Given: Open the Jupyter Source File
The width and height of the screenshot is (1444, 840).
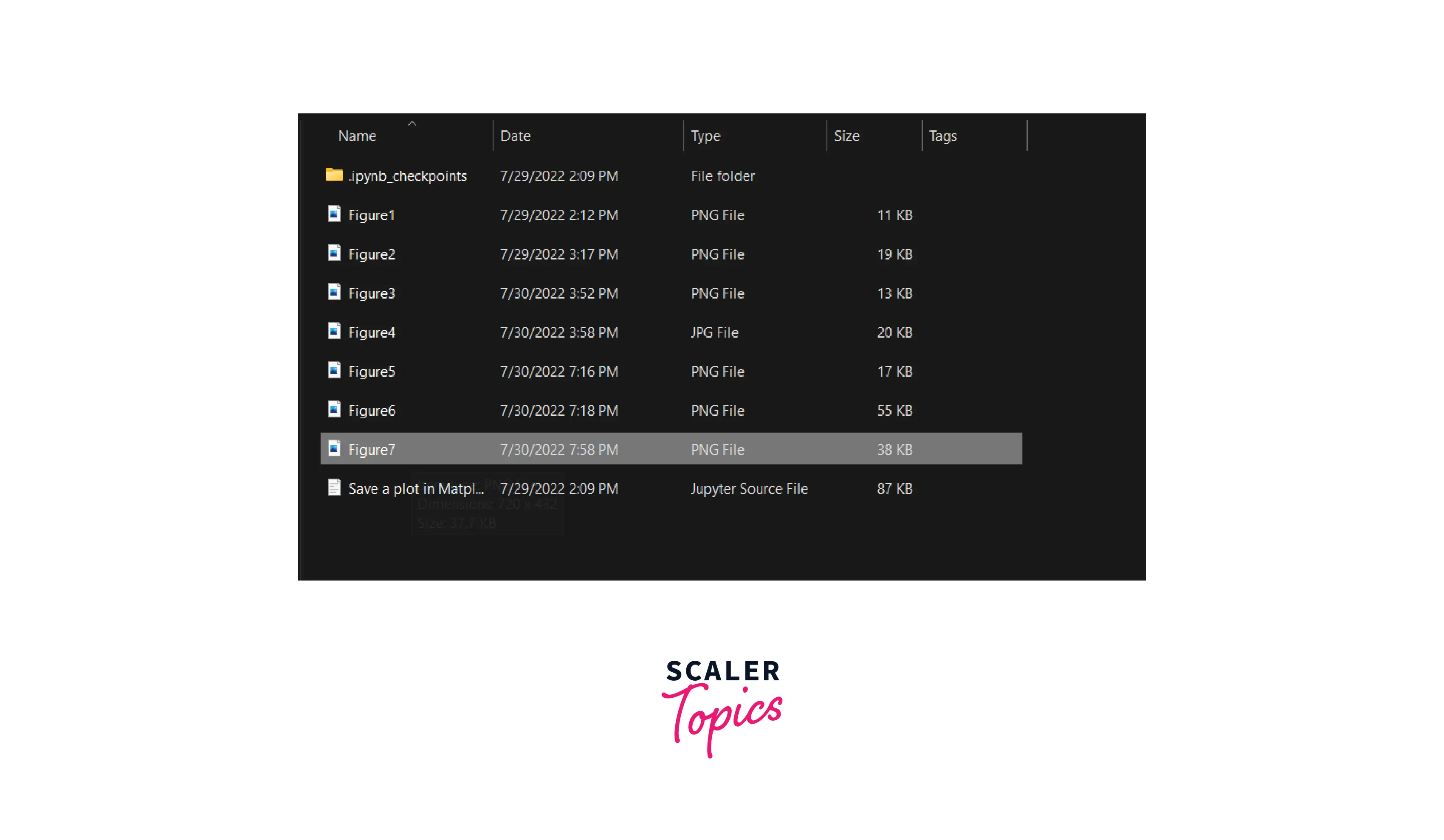Looking at the screenshot, I should pos(414,488).
